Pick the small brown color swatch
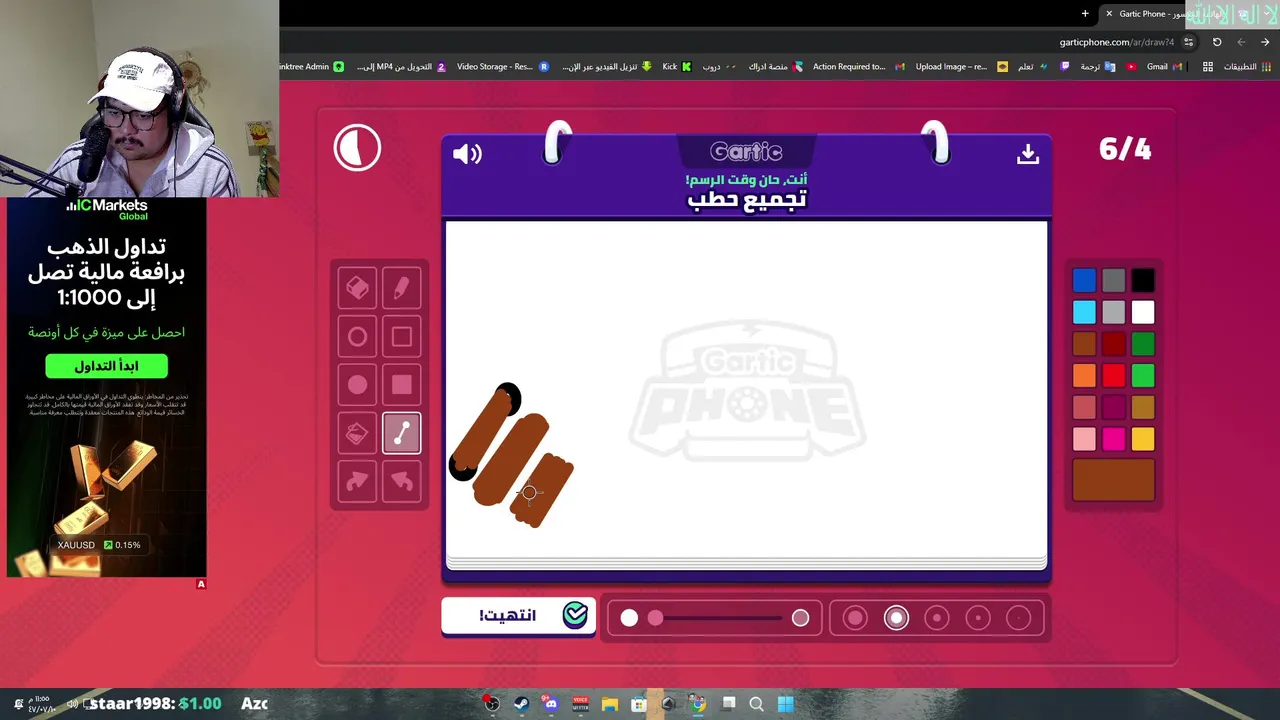The image size is (1280, 720). [x=1084, y=344]
